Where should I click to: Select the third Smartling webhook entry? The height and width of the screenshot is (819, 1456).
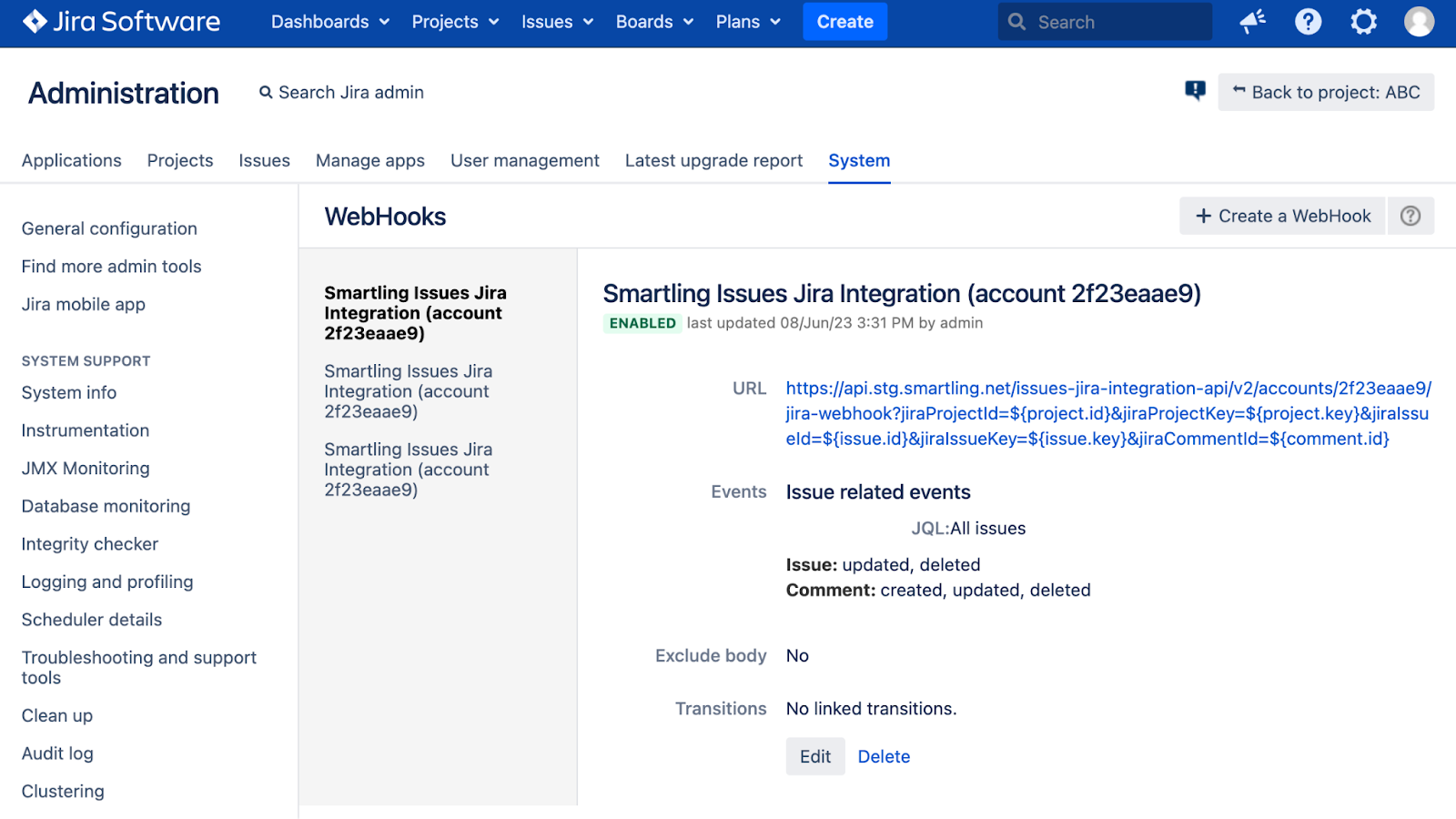(x=408, y=470)
